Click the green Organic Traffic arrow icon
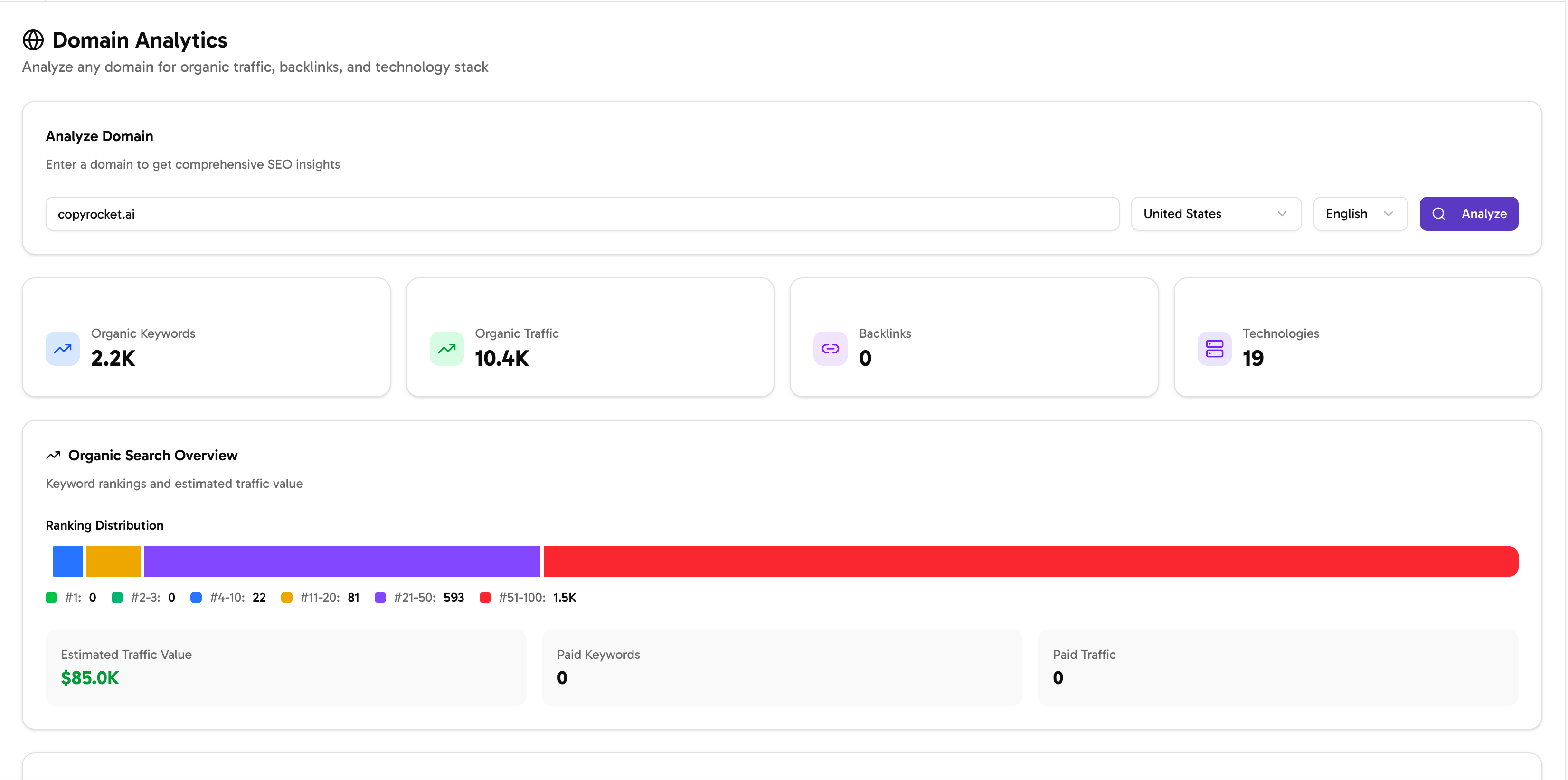The width and height of the screenshot is (1568, 780). [x=446, y=348]
